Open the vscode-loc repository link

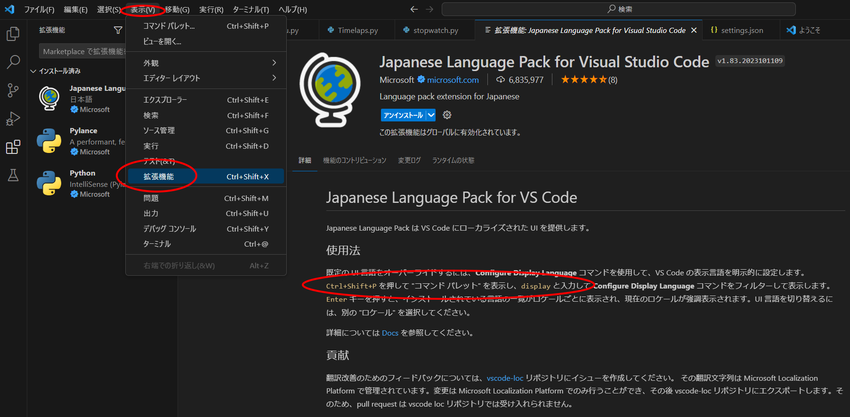pos(505,377)
